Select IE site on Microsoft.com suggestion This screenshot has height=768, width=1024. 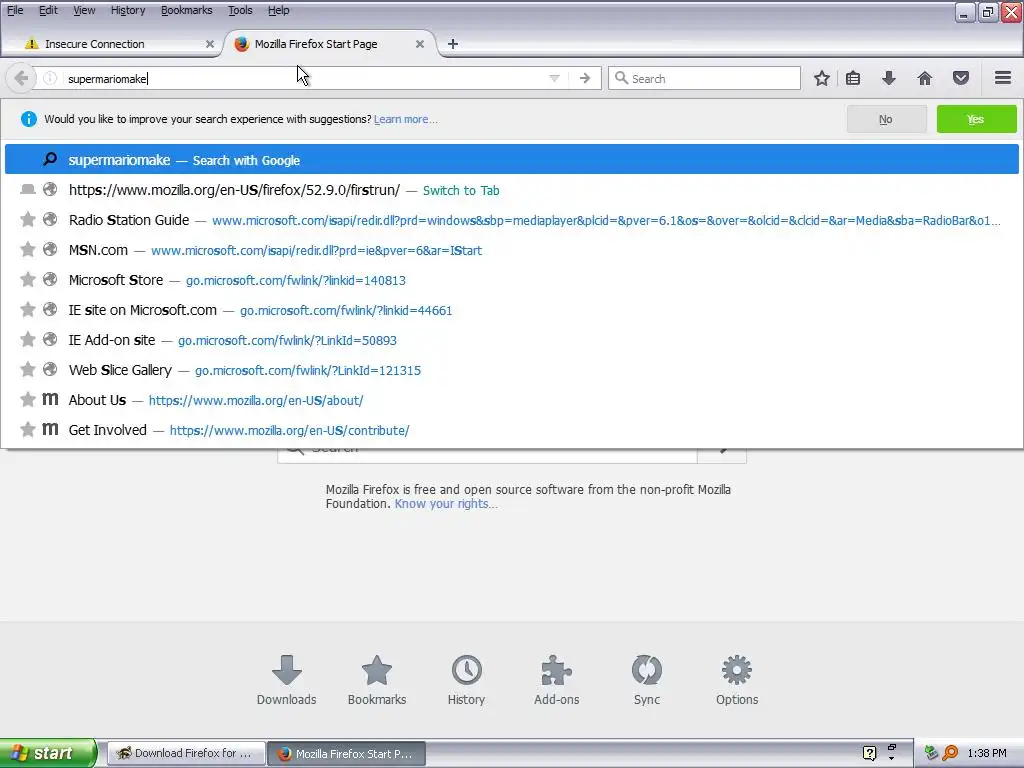tap(511, 310)
